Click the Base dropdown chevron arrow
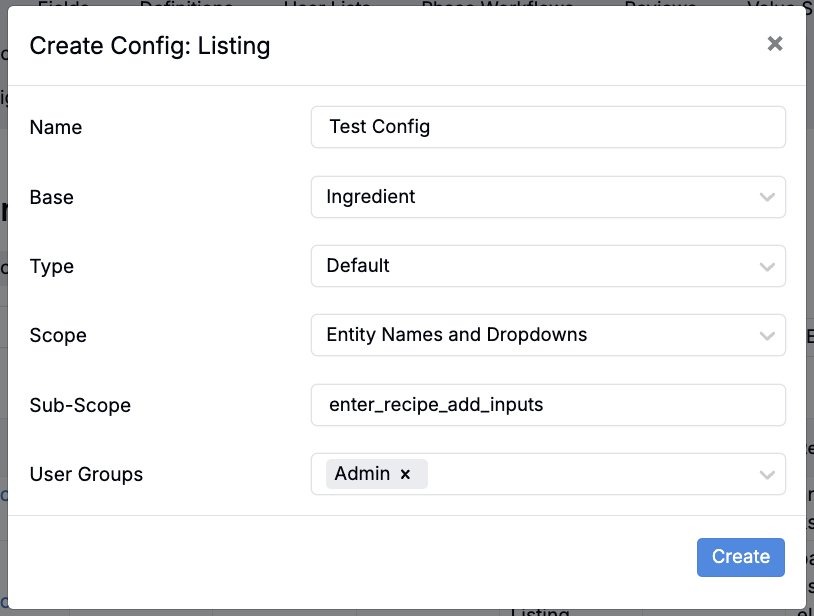 (767, 197)
